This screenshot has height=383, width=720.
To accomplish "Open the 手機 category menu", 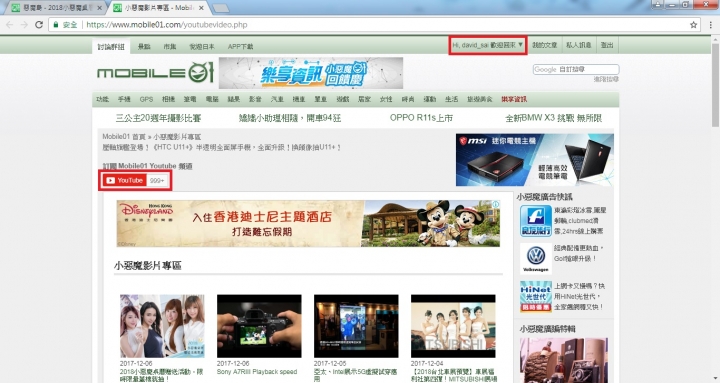I will (124, 99).
